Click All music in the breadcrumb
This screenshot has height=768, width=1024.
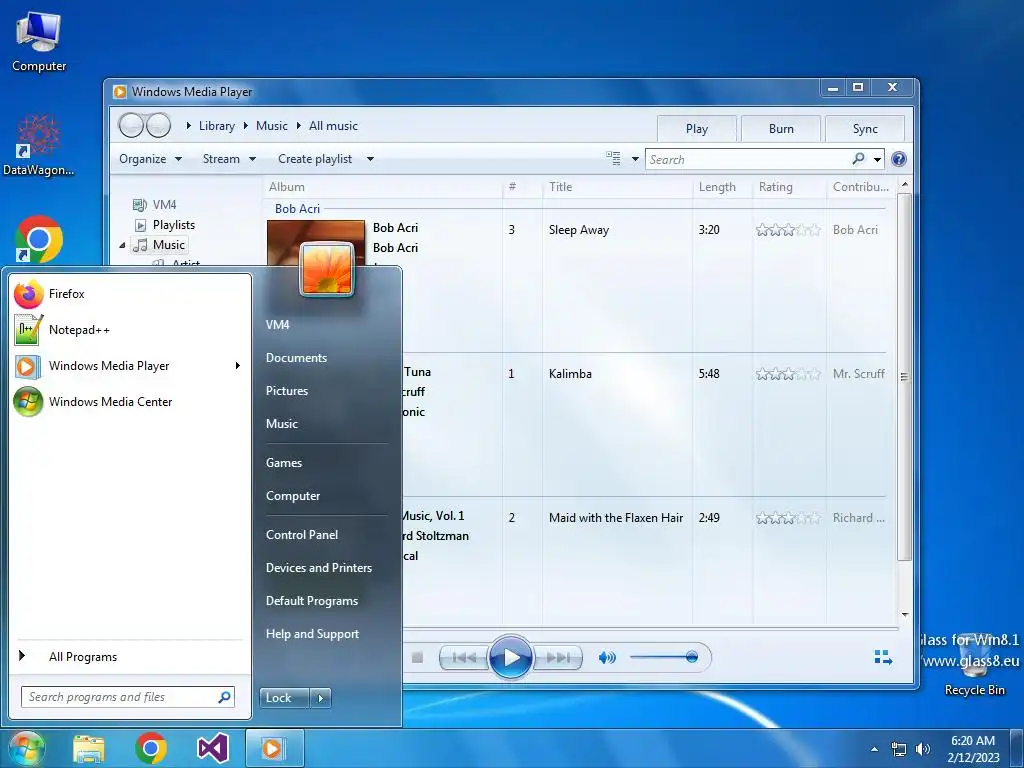point(333,126)
